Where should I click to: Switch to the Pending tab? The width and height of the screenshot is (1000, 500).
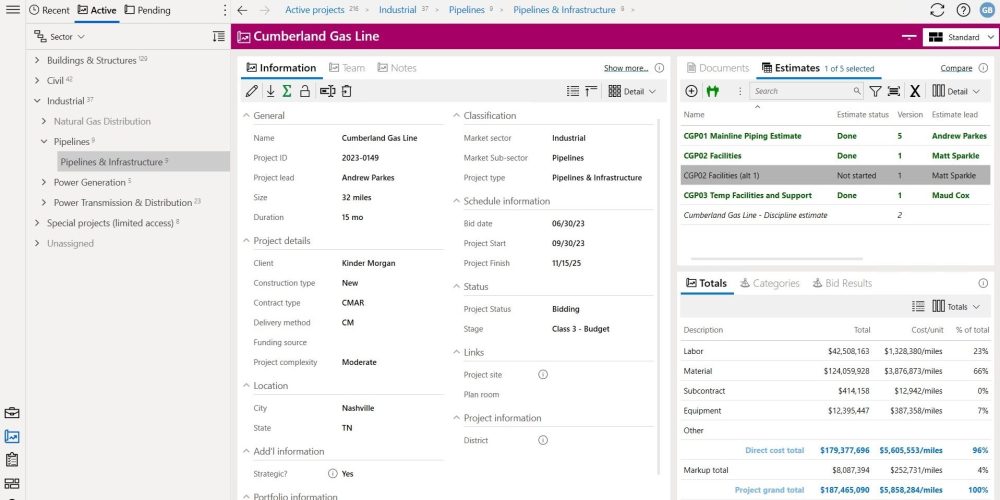click(147, 10)
